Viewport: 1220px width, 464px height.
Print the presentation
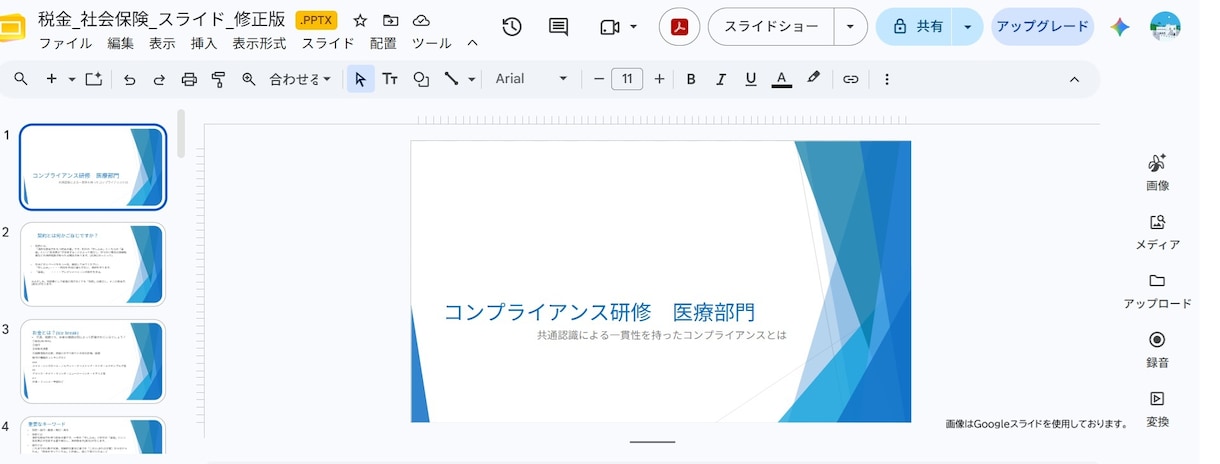[x=189, y=79]
